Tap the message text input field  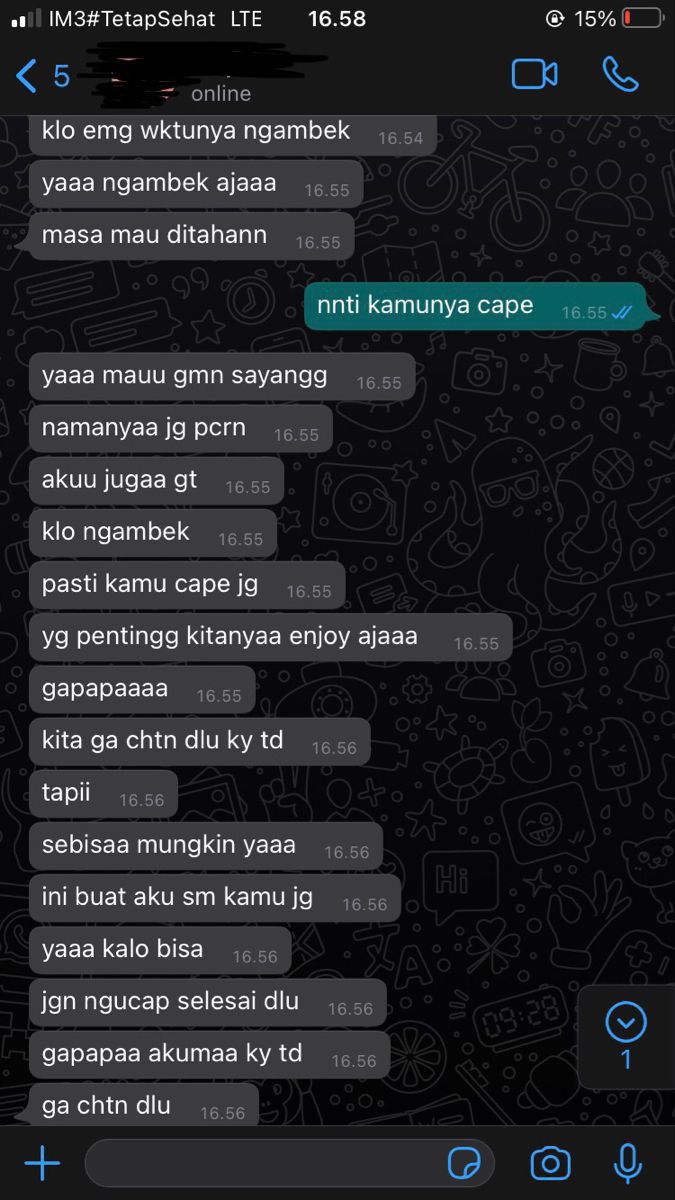(290, 1163)
